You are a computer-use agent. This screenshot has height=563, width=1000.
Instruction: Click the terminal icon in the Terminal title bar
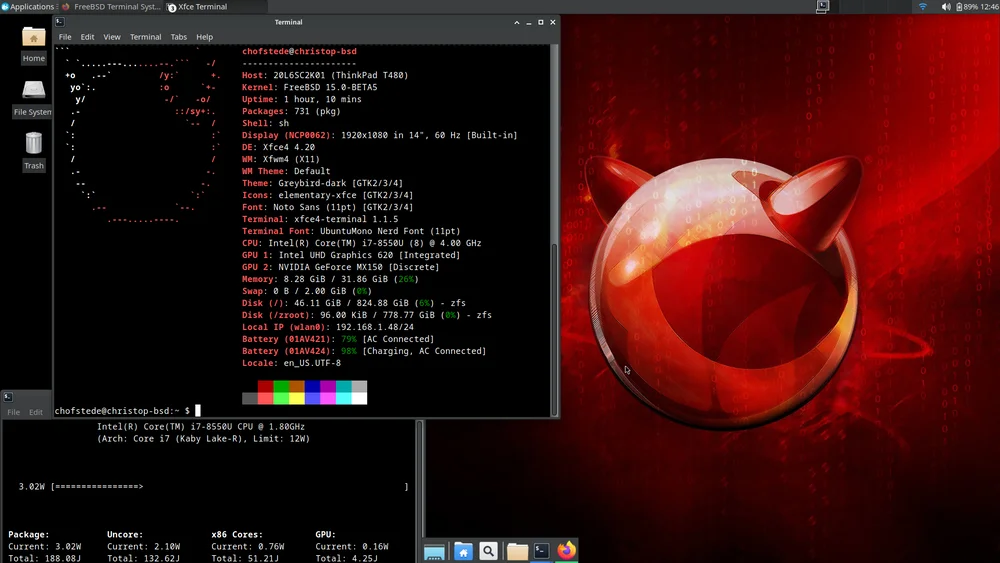pyautogui.click(x=60, y=22)
